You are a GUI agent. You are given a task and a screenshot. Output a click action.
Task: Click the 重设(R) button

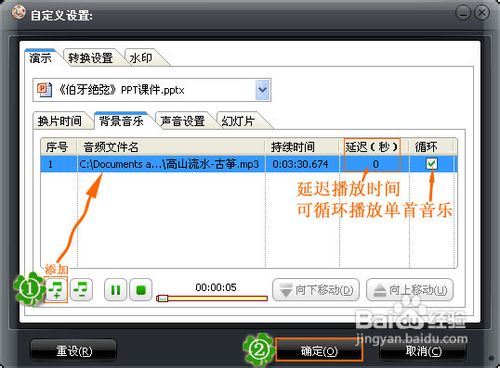point(74,351)
